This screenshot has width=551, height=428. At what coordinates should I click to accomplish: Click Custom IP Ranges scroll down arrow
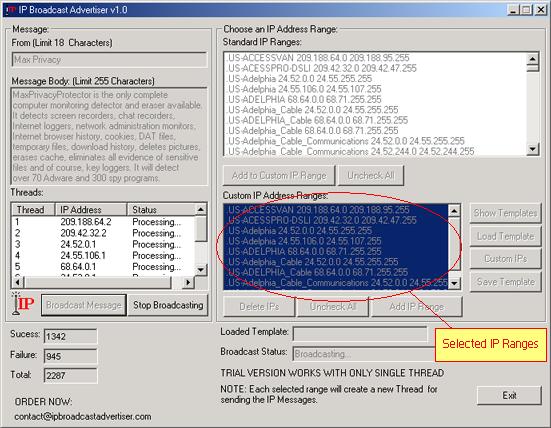tap(454, 283)
